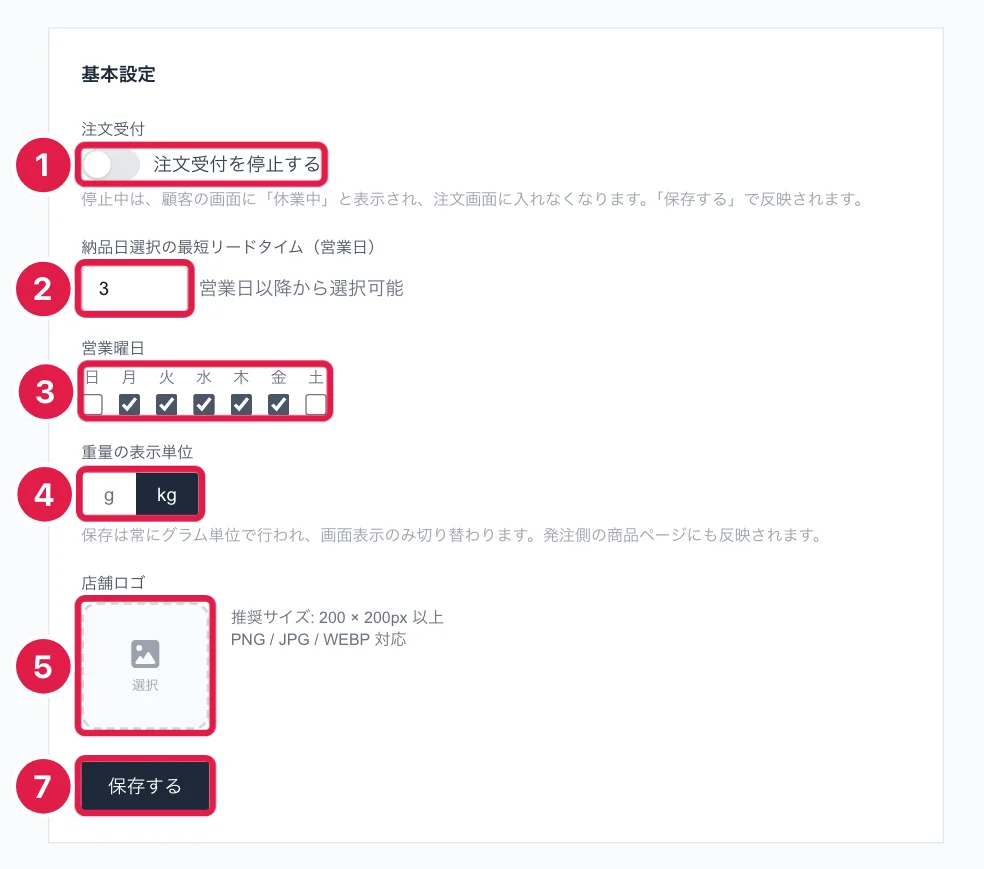Screen dimensions: 984x869
Task: Toggle the 注文受付を停止する switch
Action: (x=111, y=165)
